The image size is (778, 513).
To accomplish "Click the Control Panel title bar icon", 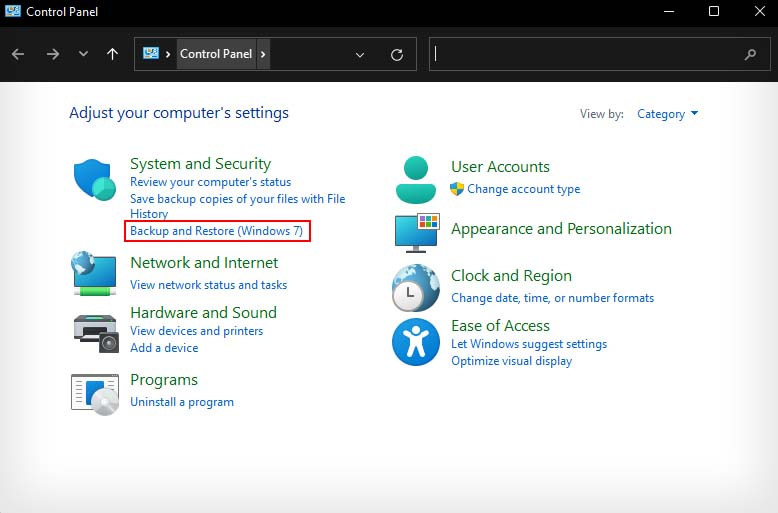I will [12, 11].
